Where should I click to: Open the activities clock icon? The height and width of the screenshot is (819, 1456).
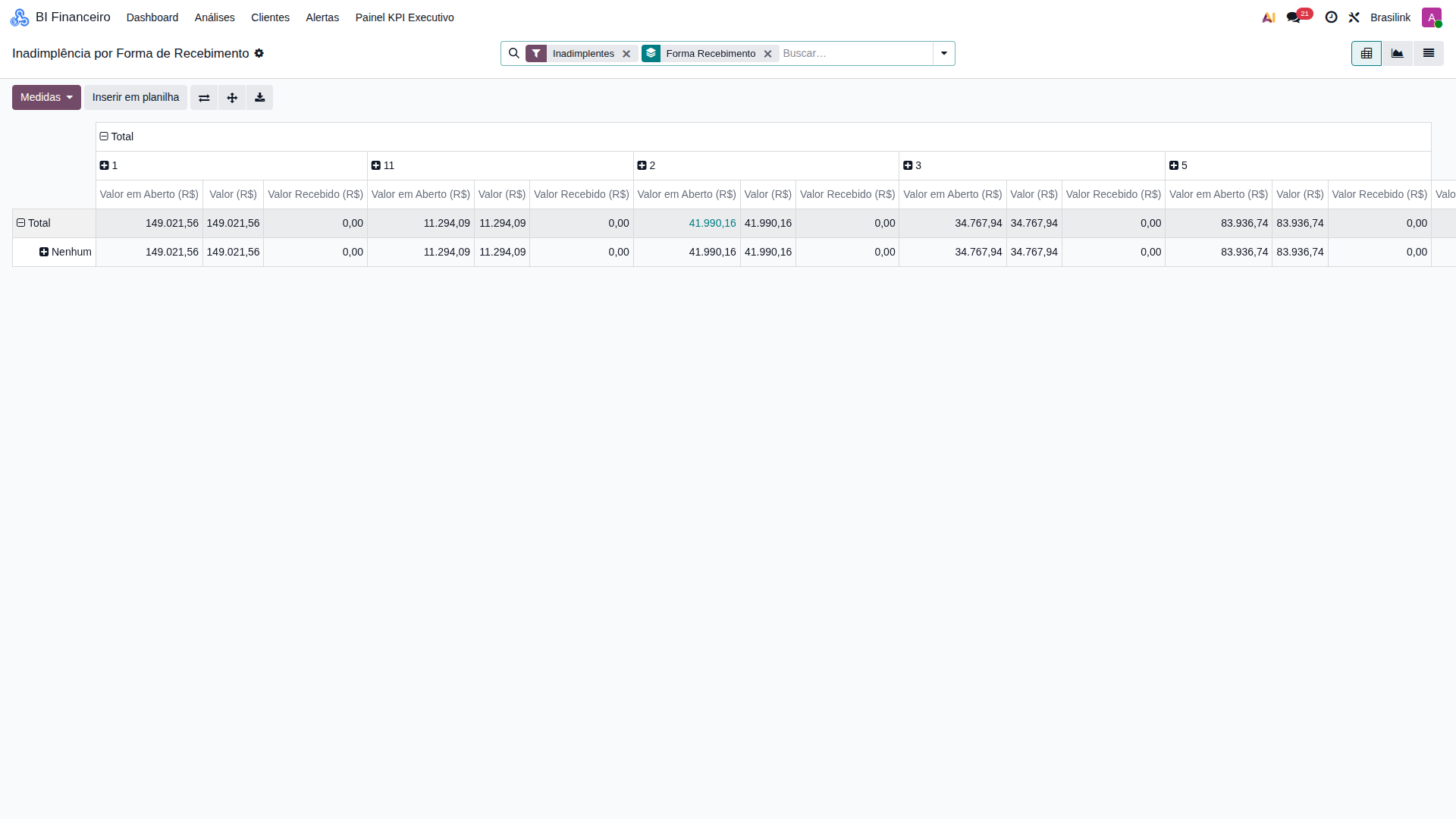click(1331, 17)
